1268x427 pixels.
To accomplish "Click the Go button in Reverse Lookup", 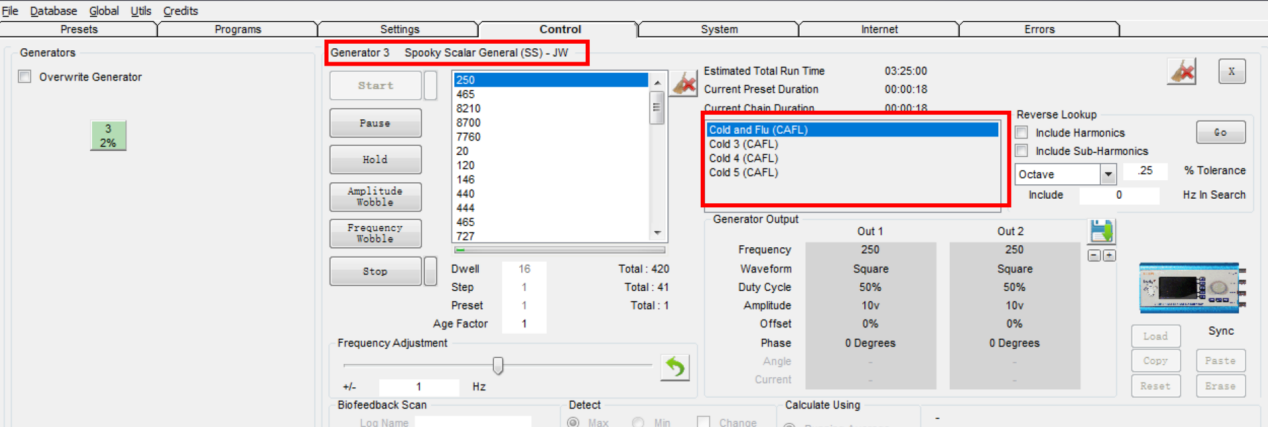I will click(x=1220, y=132).
